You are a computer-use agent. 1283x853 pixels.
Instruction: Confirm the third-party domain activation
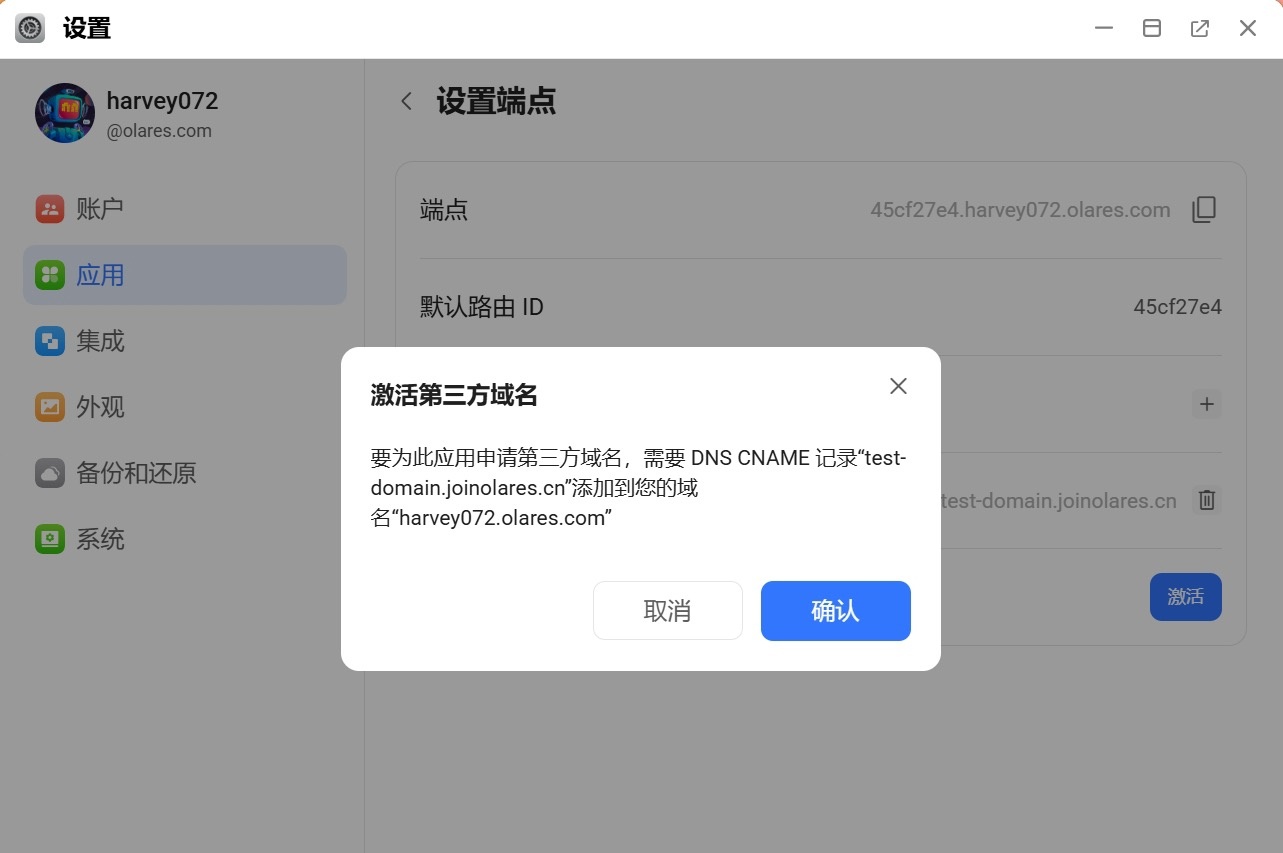coord(835,610)
